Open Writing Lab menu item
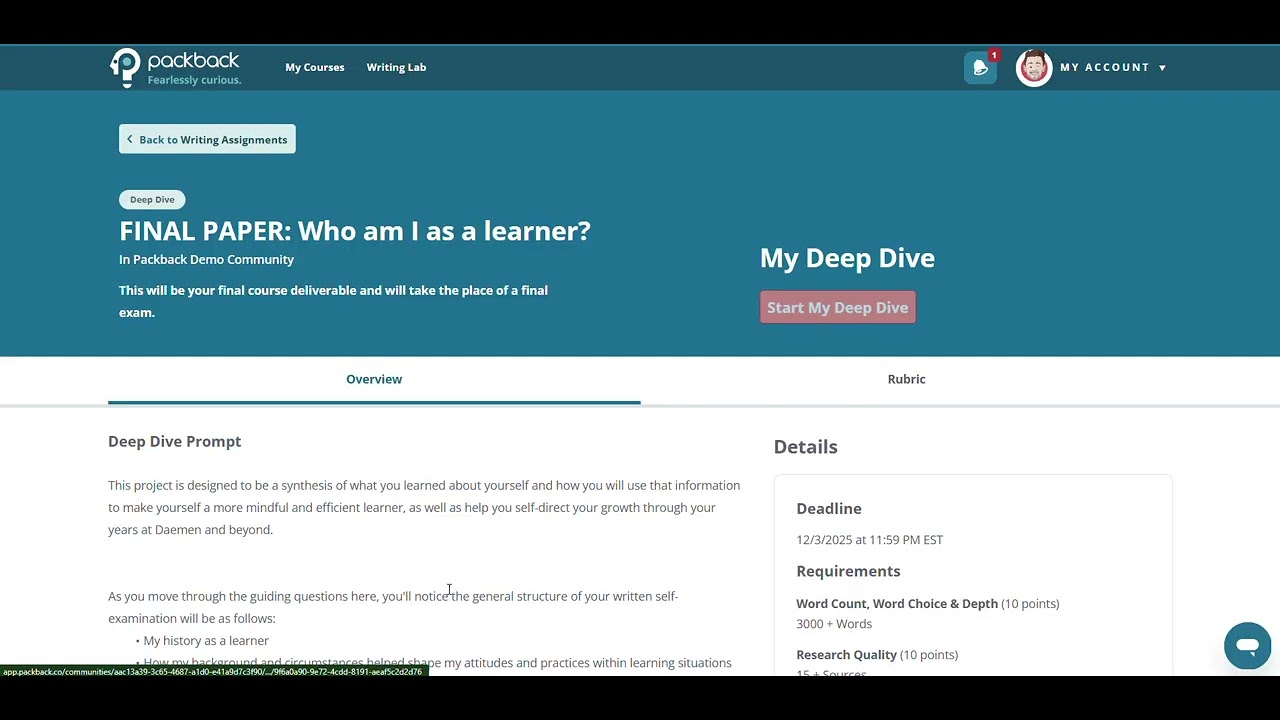Viewport: 1280px width, 720px height. (x=396, y=67)
